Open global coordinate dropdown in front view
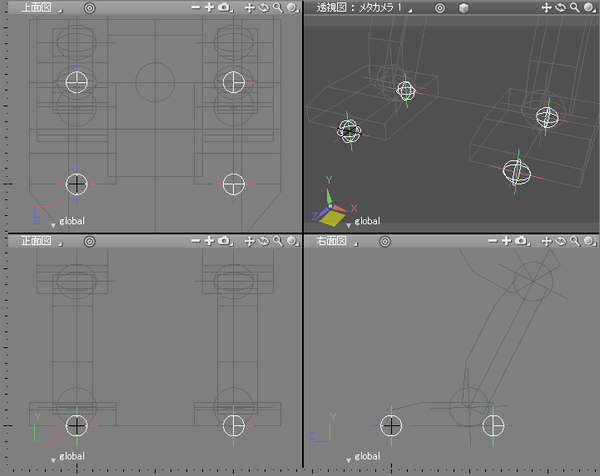 pyautogui.click(x=68, y=456)
